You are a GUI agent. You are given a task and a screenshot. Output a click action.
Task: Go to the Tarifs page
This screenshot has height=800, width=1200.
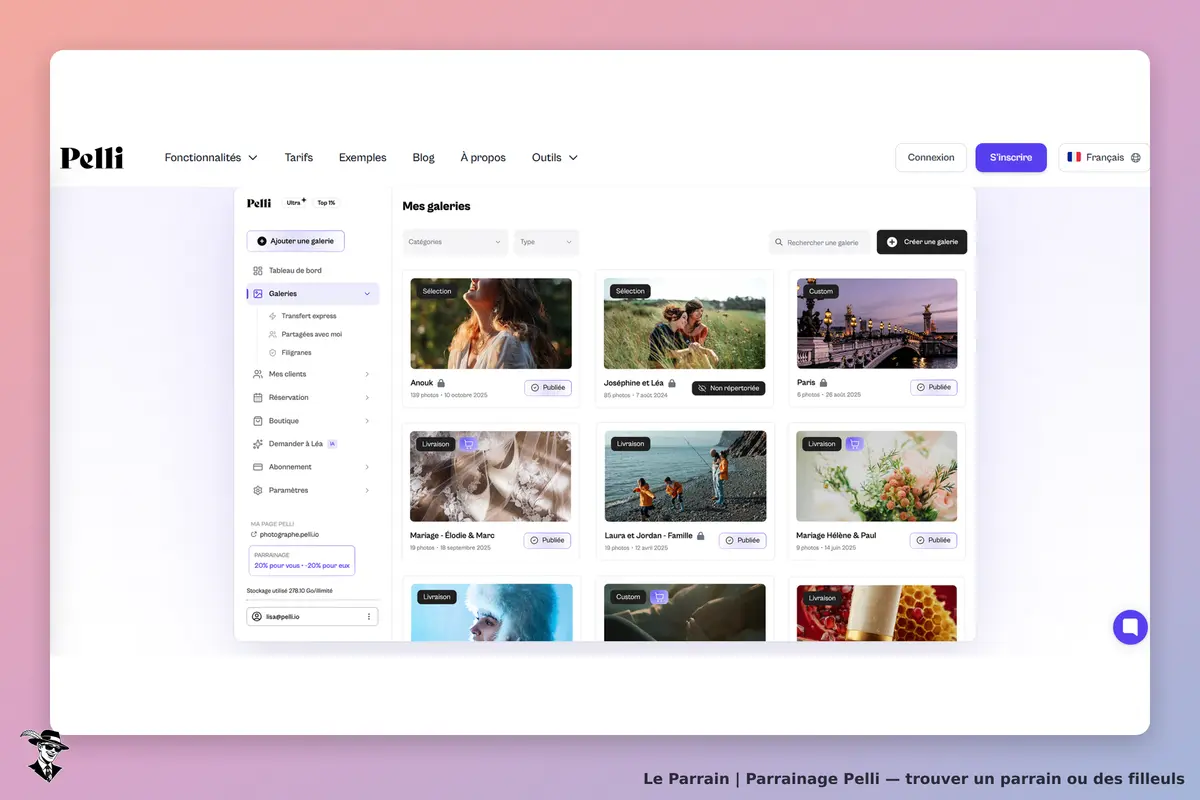pos(298,158)
